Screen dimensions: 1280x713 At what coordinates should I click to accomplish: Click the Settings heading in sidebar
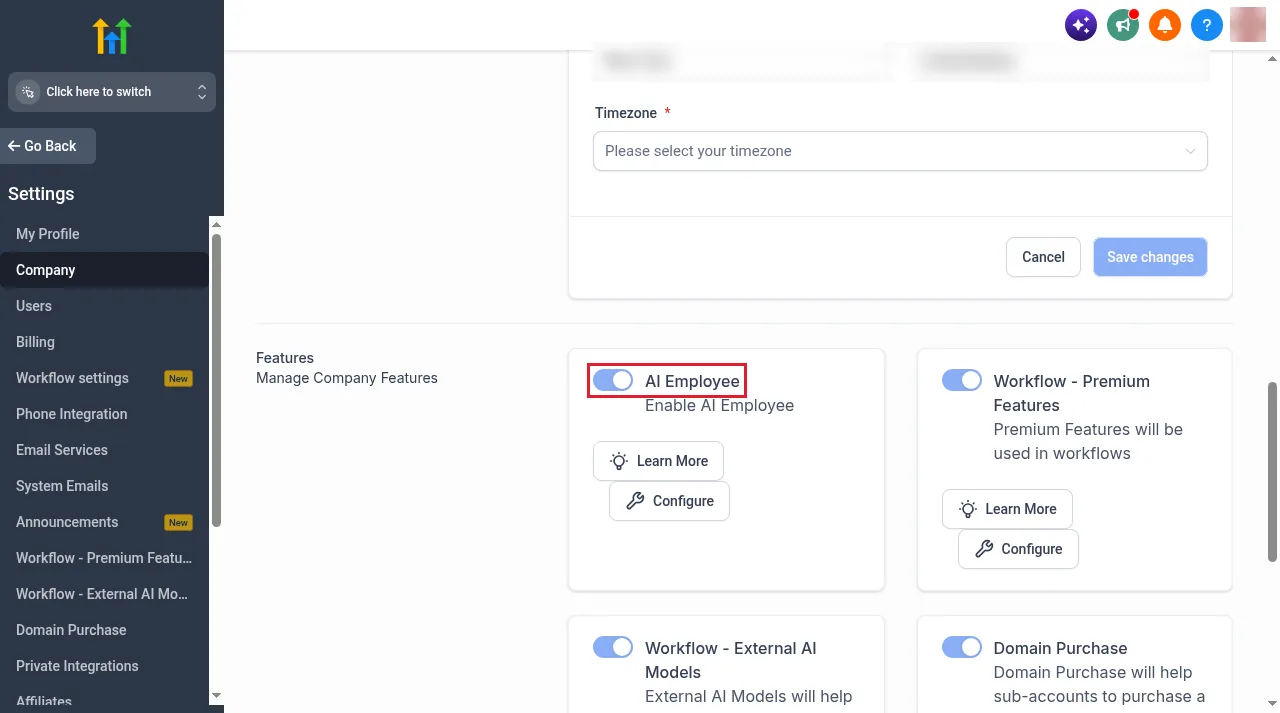pyautogui.click(x=41, y=194)
